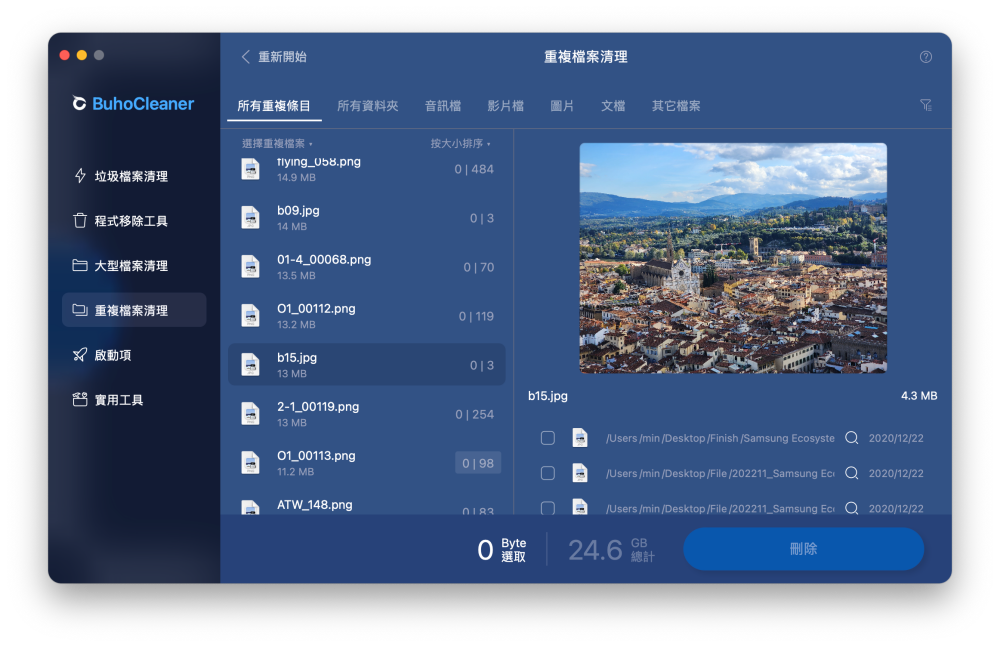Viewport: 1000px width, 647px height.
Task: Switch to the 所有重複條目 tab
Action: tap(274, 106)
